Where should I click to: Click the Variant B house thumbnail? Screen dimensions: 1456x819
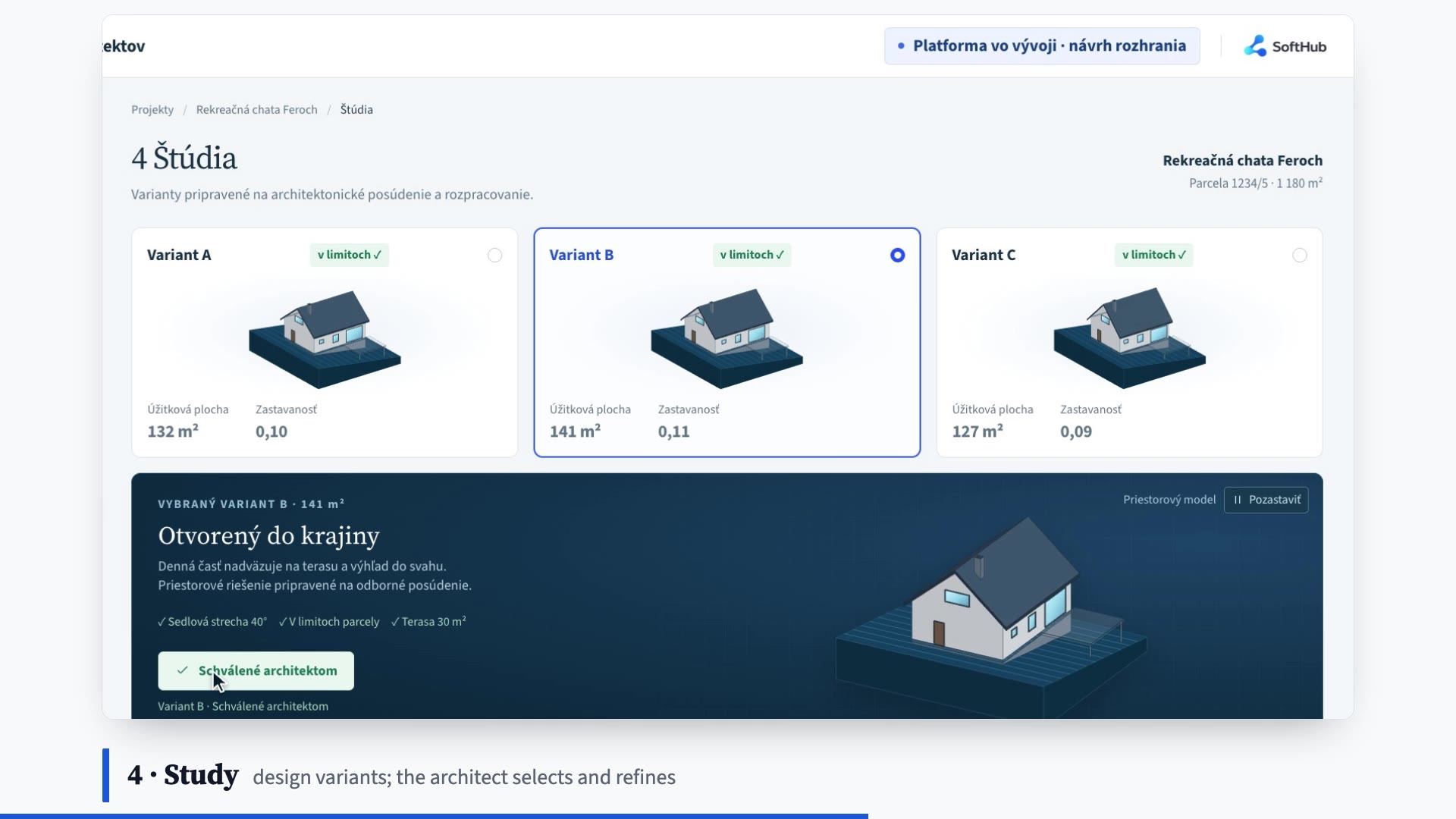[x=726, y=338]
